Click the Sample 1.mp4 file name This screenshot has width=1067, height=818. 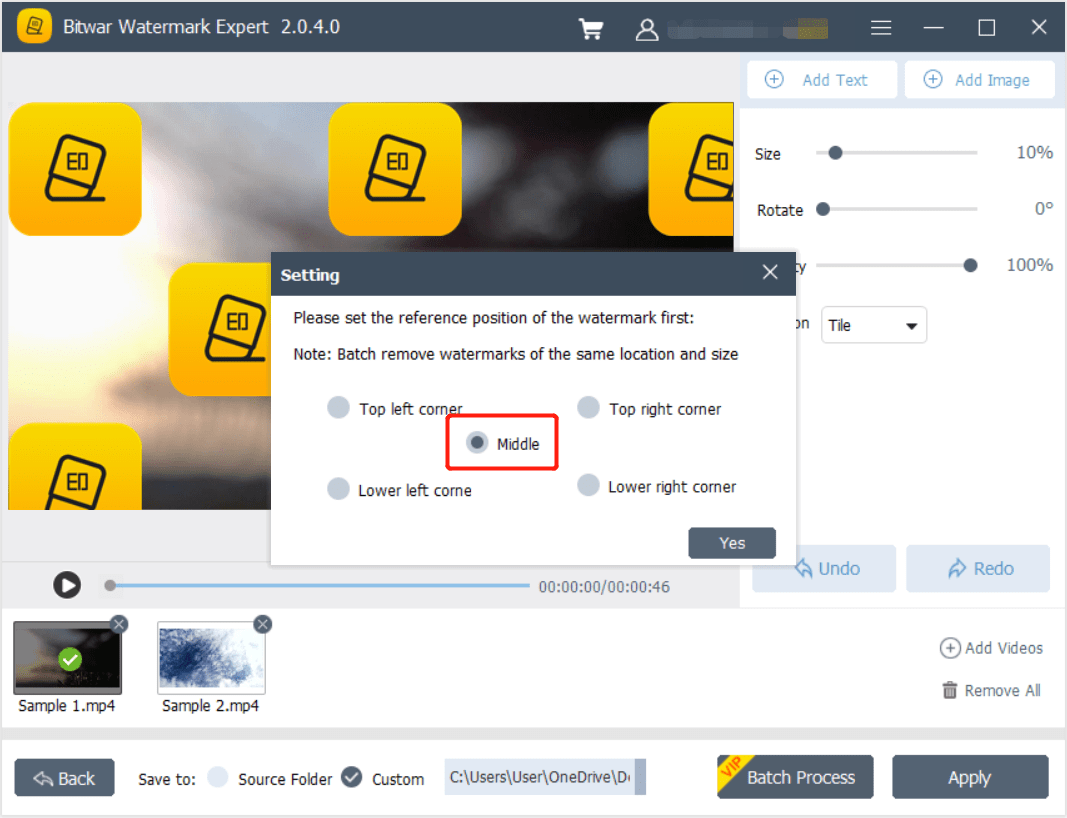coord(67,706)
